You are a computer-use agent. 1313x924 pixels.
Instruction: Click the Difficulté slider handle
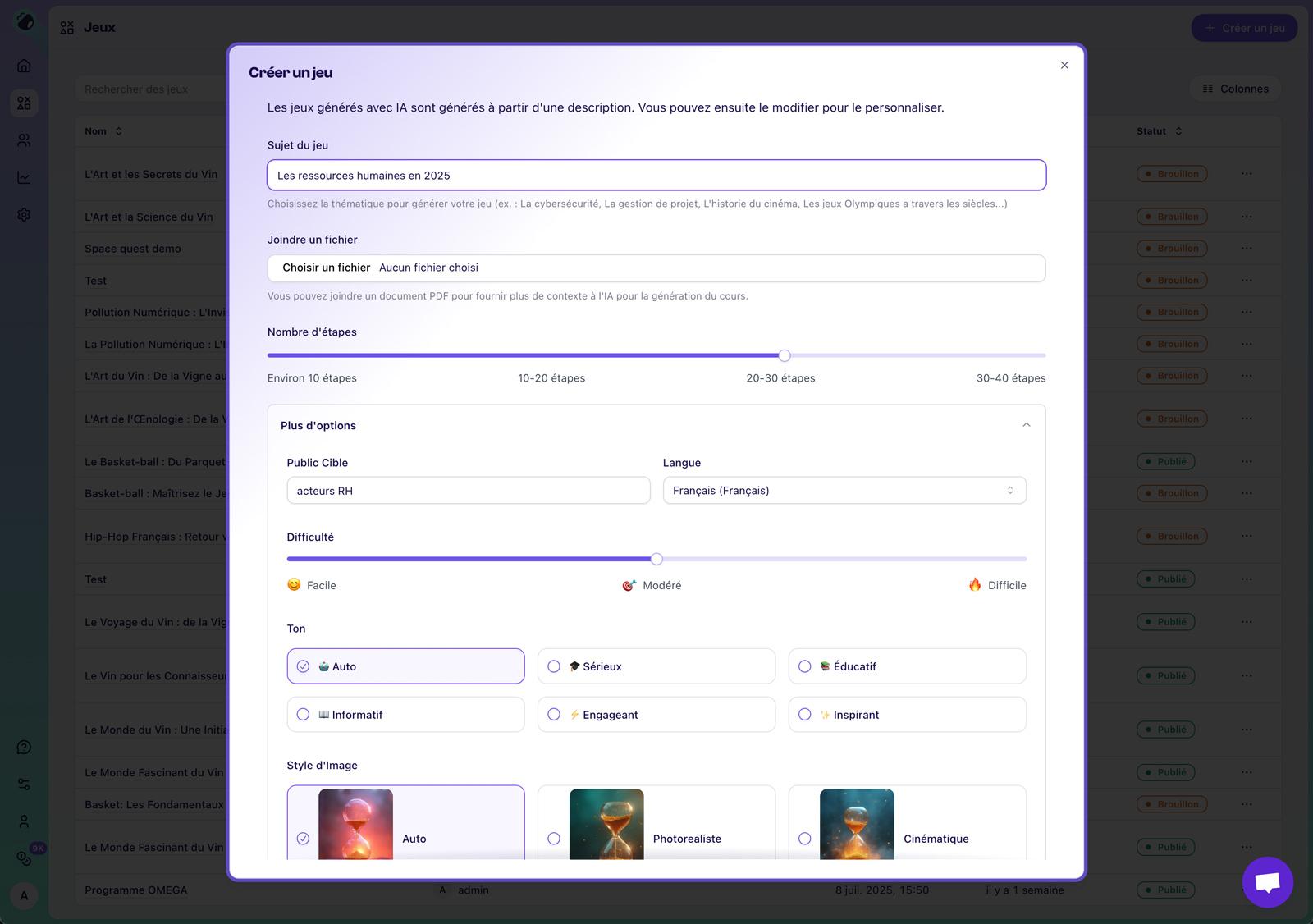[656, 559]
